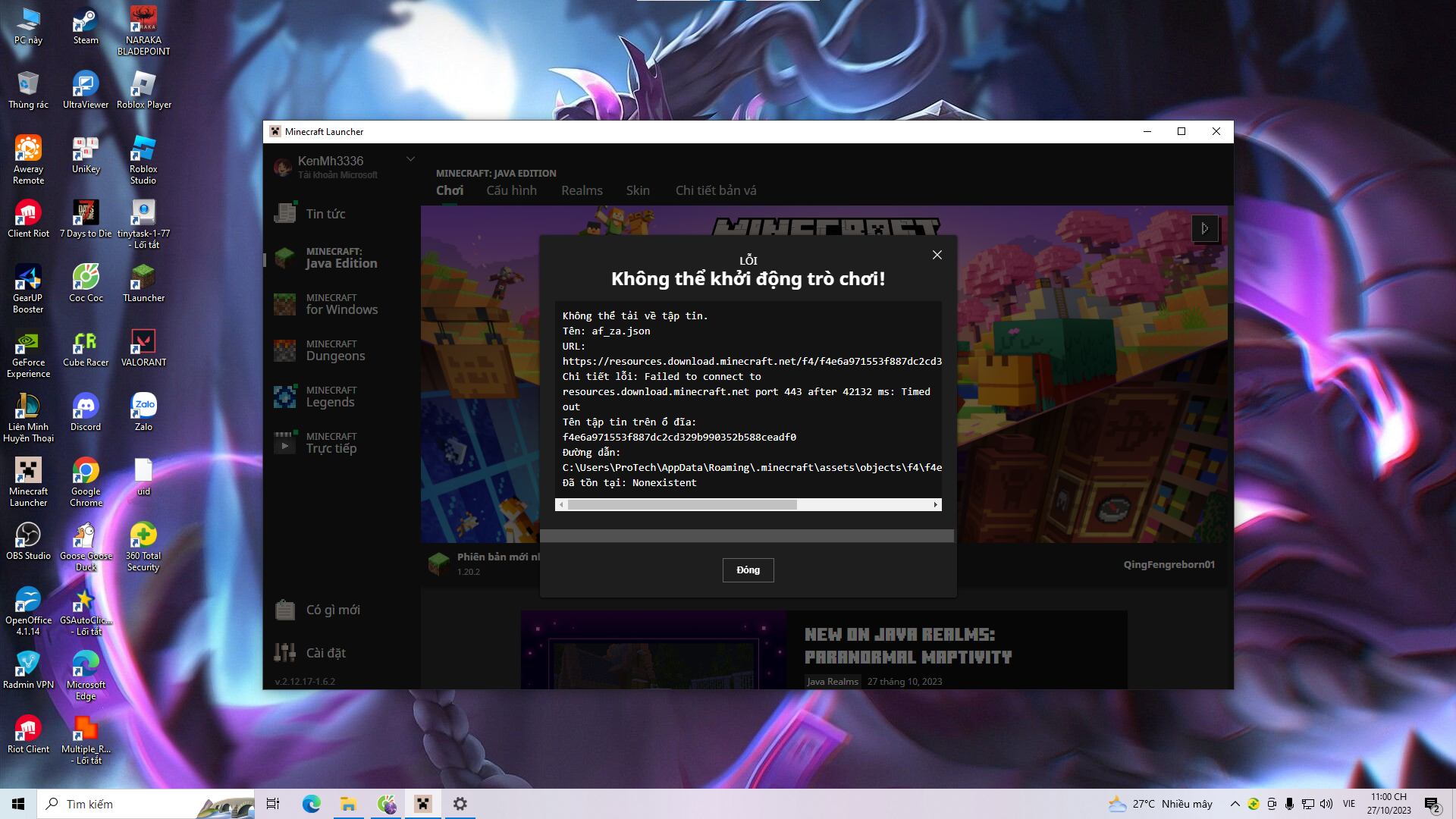1456x819 pixels.
Task: Open Minecraft for Windows sidebar entry
Action: [x=340, y=304]
